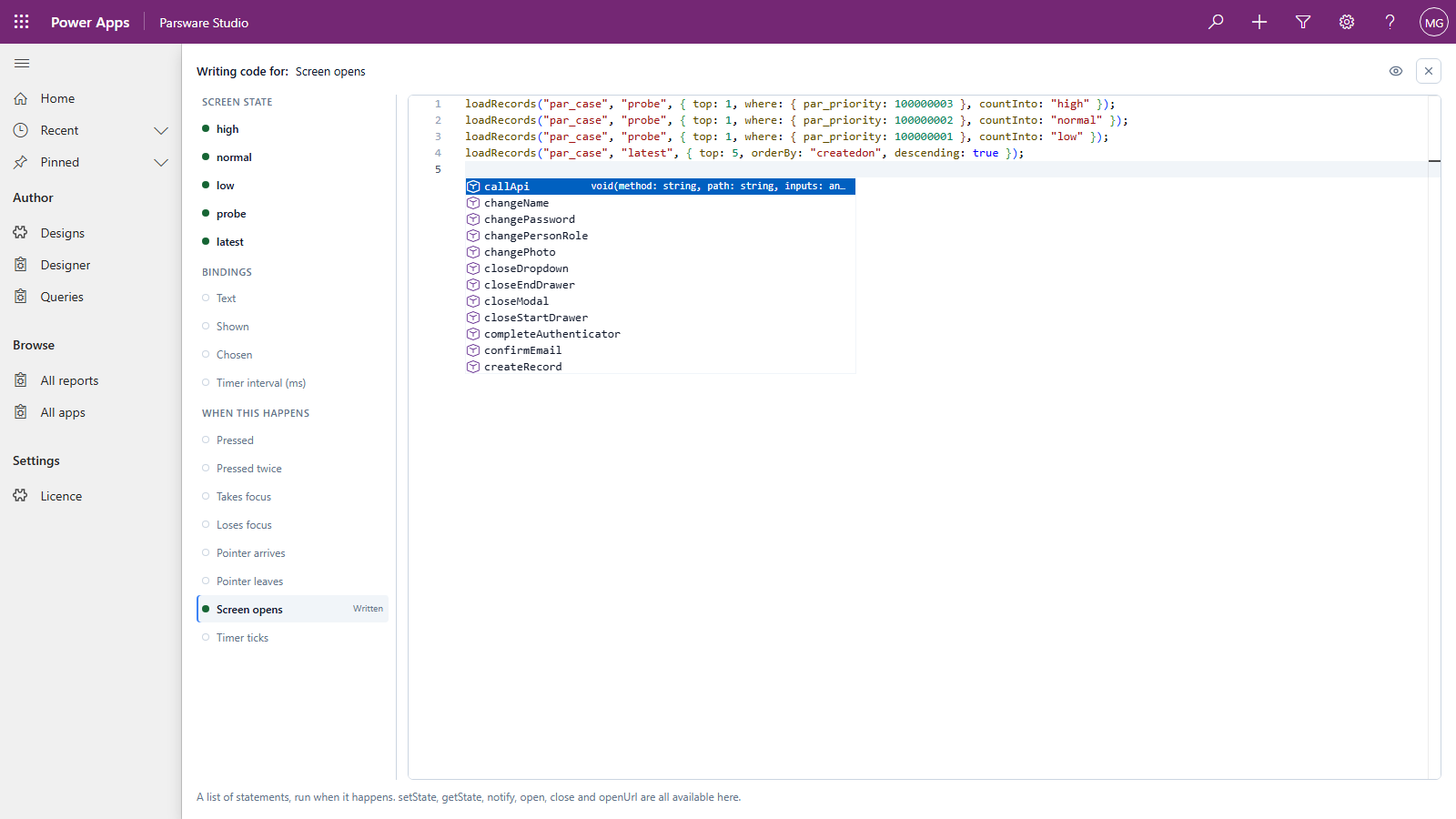Select the Pointer arrives event

pos(292,553)
